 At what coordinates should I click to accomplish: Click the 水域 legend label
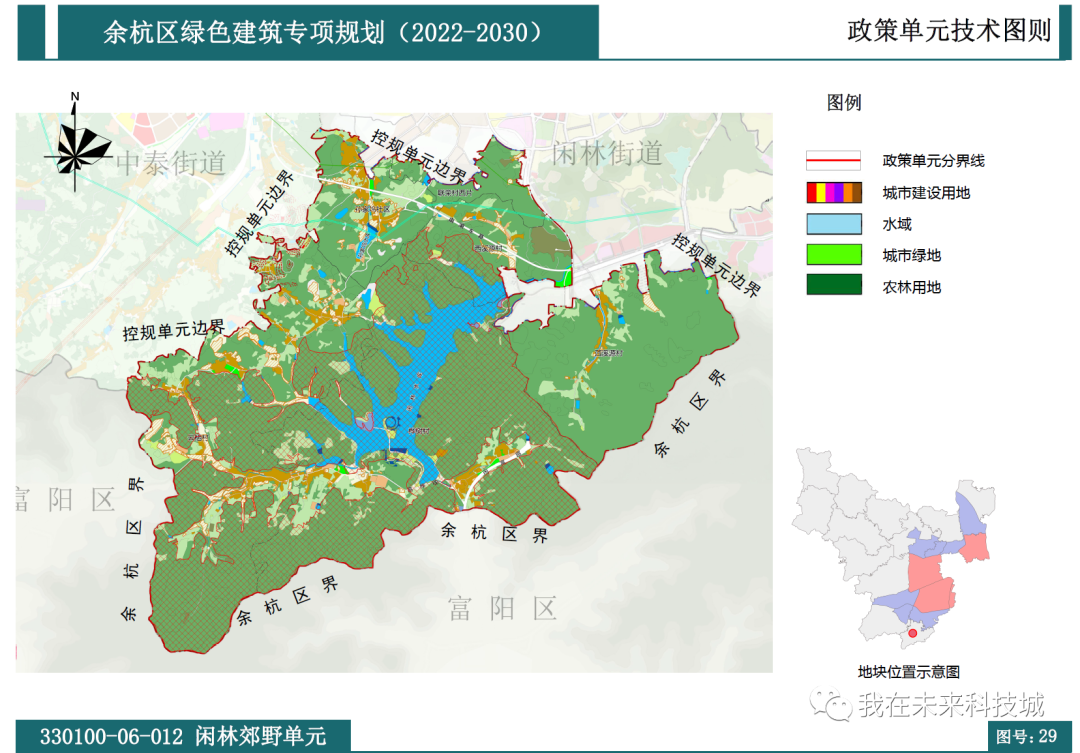tap(897, 224)
